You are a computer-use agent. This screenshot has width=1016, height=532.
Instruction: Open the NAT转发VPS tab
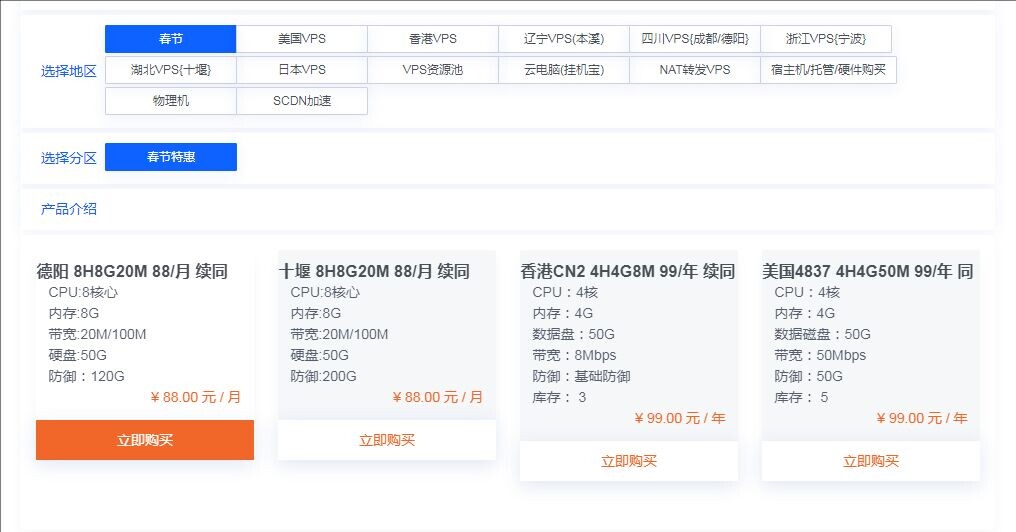[695, 70]
